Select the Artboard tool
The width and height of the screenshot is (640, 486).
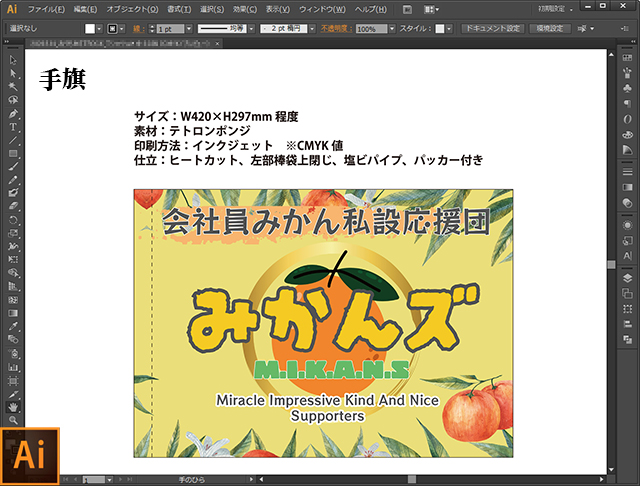click(13, 381)
